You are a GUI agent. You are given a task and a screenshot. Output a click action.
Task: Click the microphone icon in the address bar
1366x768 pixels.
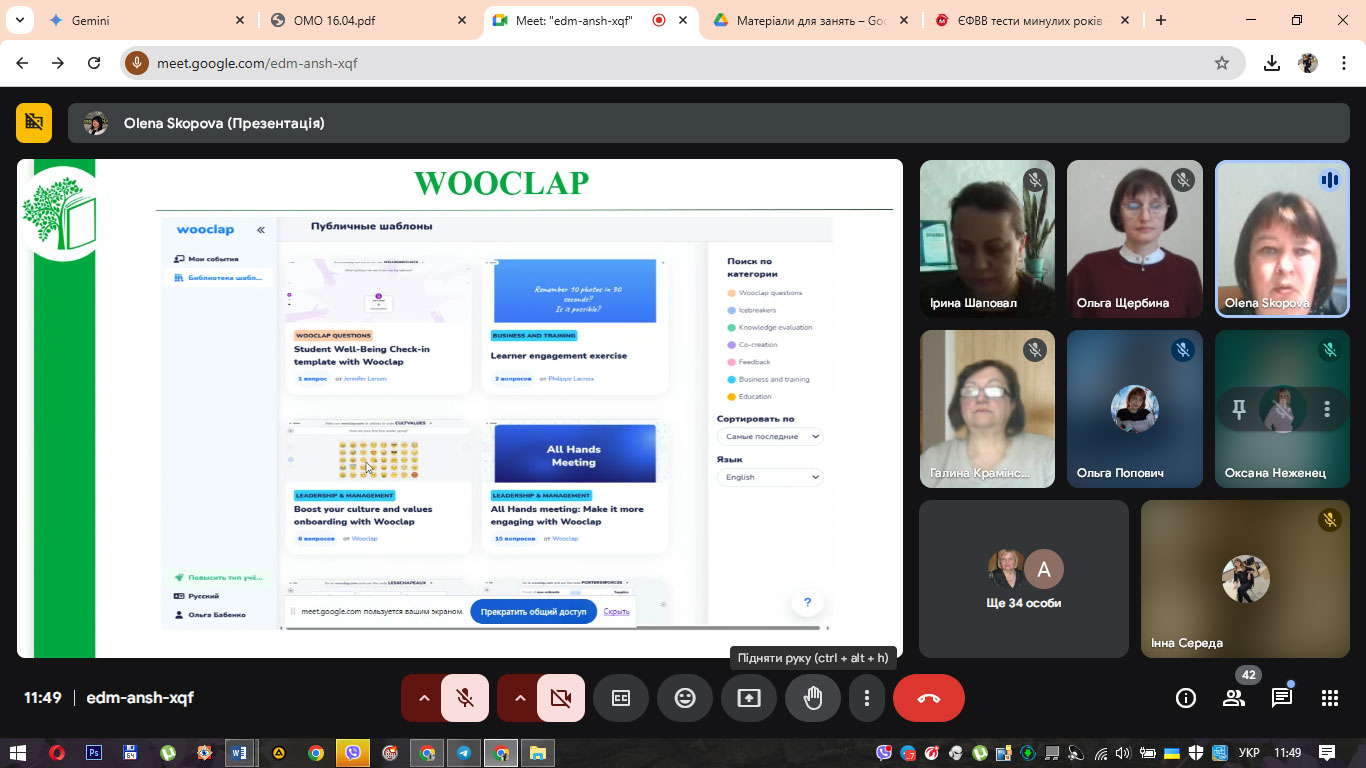point(137,63)
